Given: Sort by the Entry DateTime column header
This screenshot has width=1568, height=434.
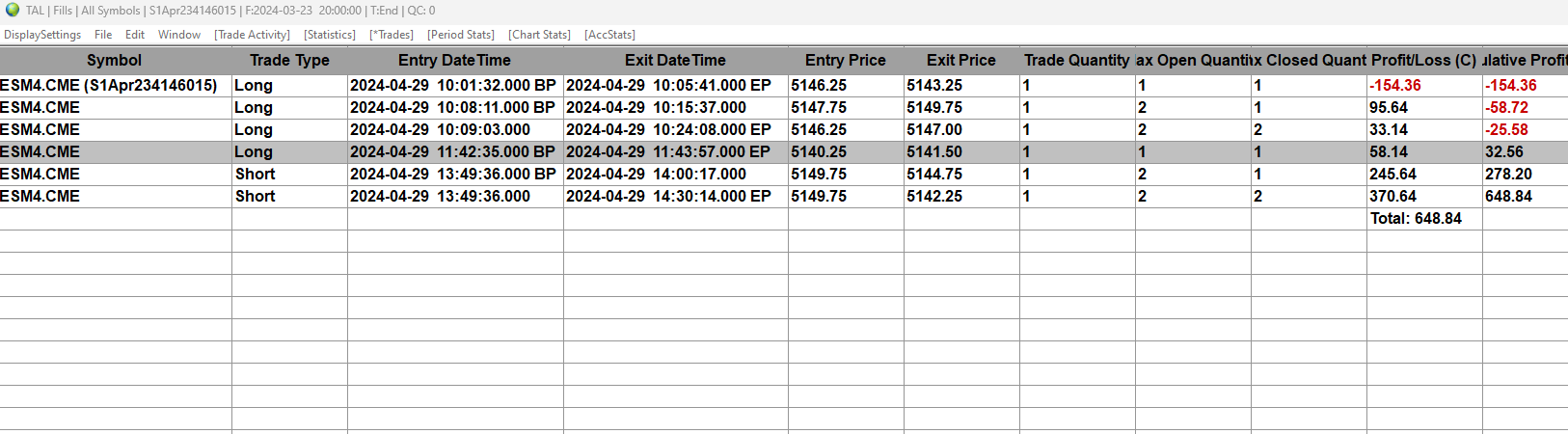Looking at the screenshot, I should (x=454, y=60).
